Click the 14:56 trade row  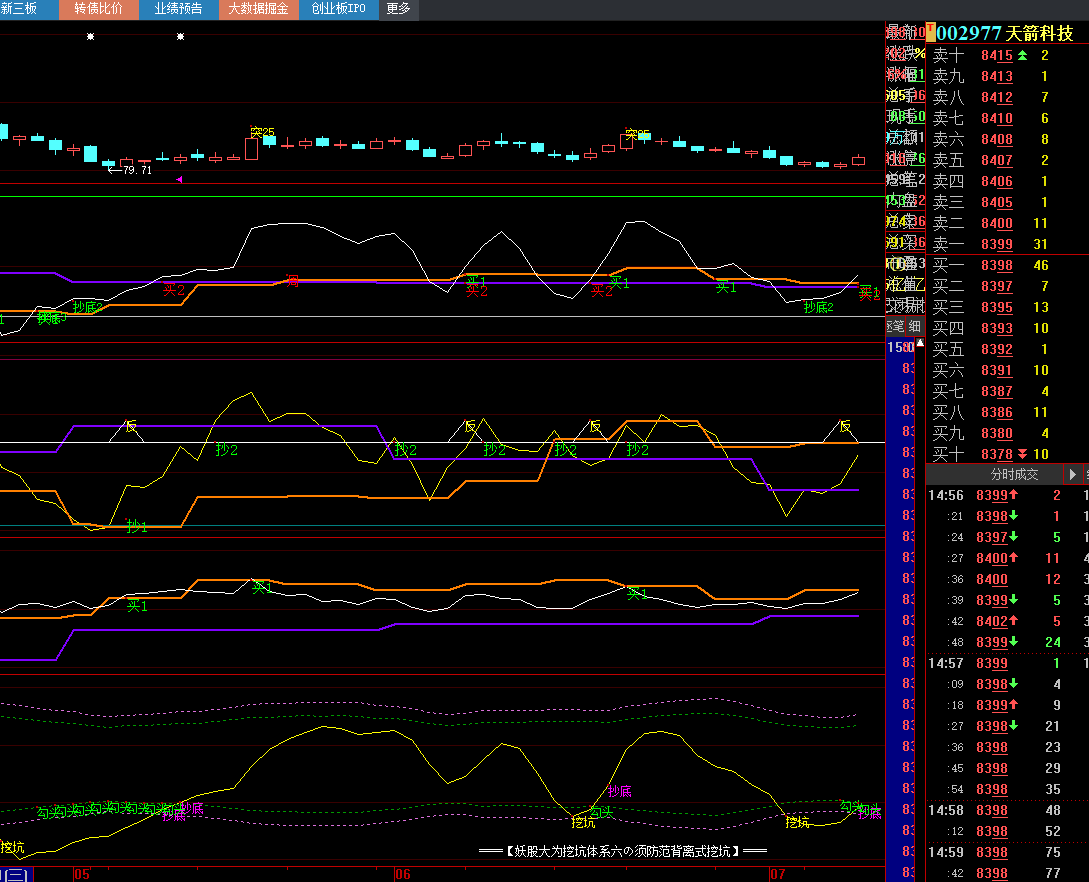click(1008, 495)
